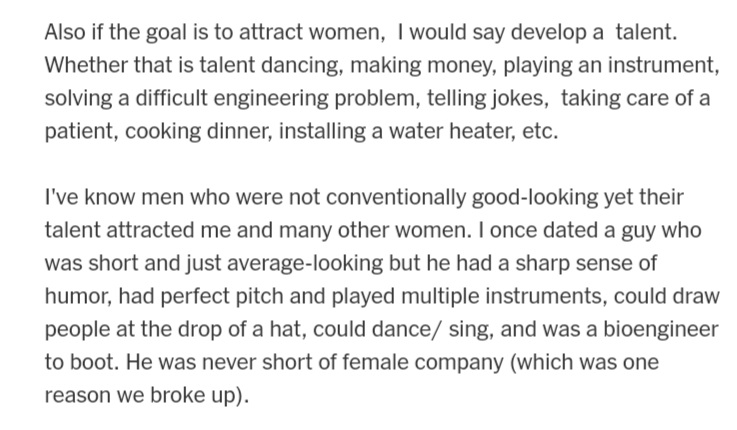The height and width of the screenshot is (430, 737).
Task: Click the word "patient" in the comment
Action: (78, 131)
